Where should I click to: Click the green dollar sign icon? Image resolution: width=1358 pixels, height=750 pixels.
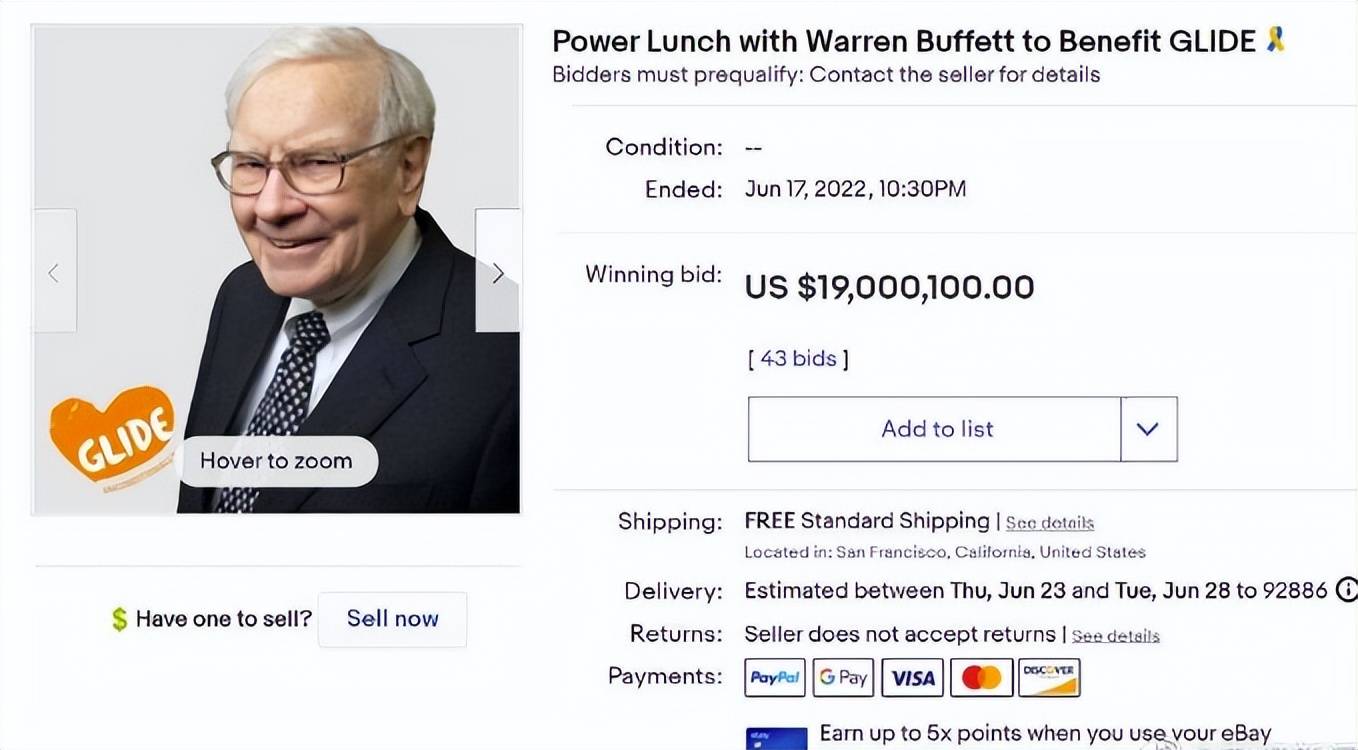pyautogui.click(x=120, y=620)
